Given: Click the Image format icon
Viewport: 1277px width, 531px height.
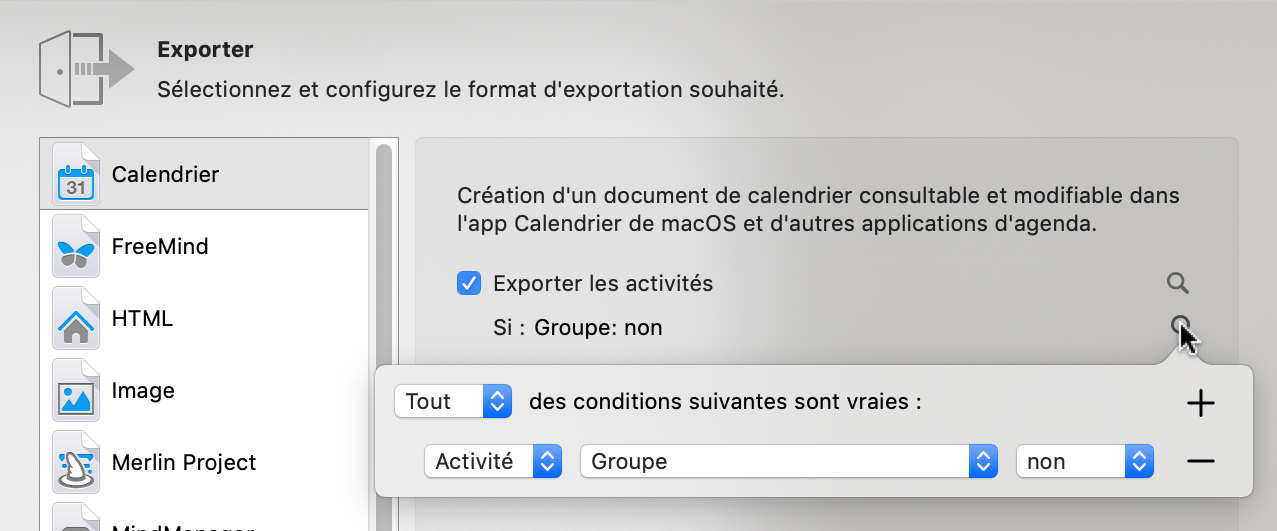Looking at the screenshot, I should (76, 391).
